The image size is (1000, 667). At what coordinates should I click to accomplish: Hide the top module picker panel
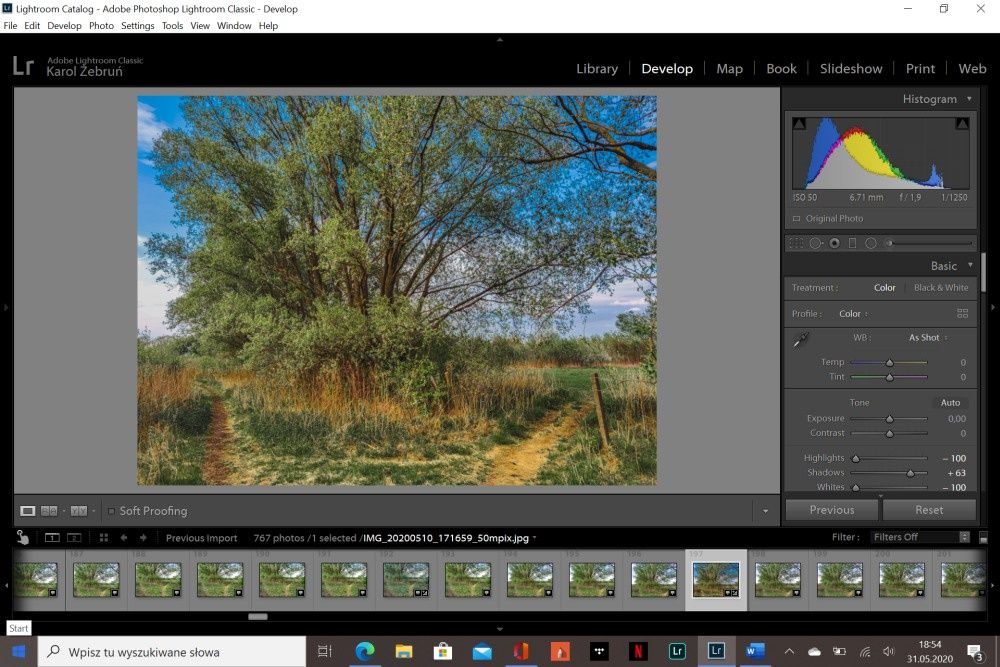click(x=500, y=40)
